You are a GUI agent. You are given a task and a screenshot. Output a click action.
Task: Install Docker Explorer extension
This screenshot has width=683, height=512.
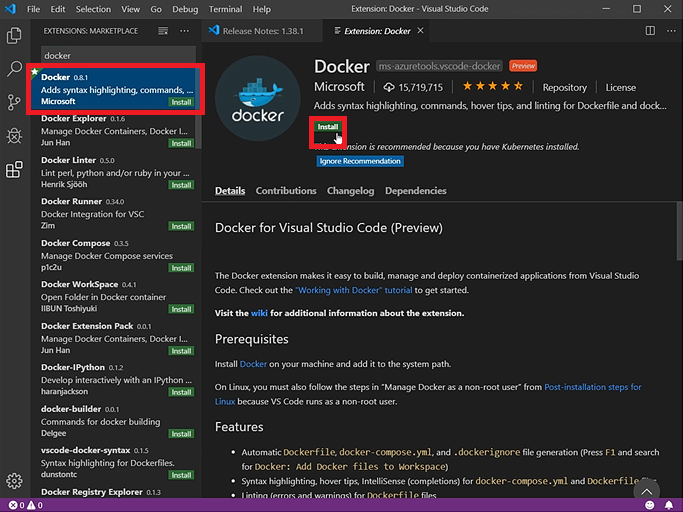[x=181, y=143]
